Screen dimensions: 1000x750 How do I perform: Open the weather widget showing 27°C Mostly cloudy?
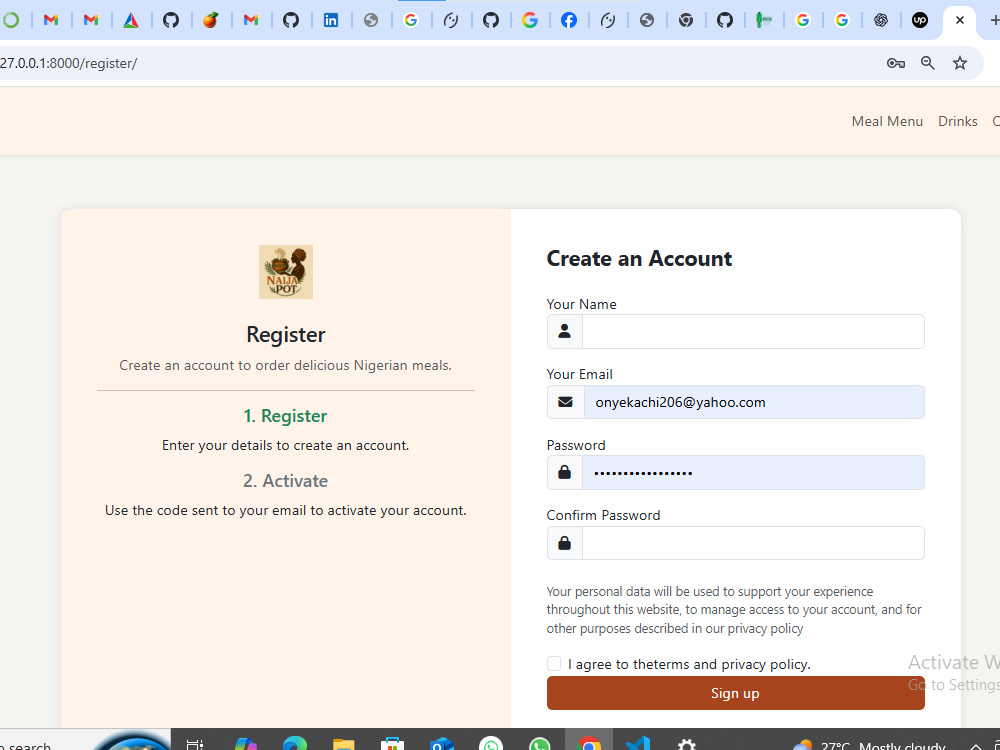(x=869, y=745)
